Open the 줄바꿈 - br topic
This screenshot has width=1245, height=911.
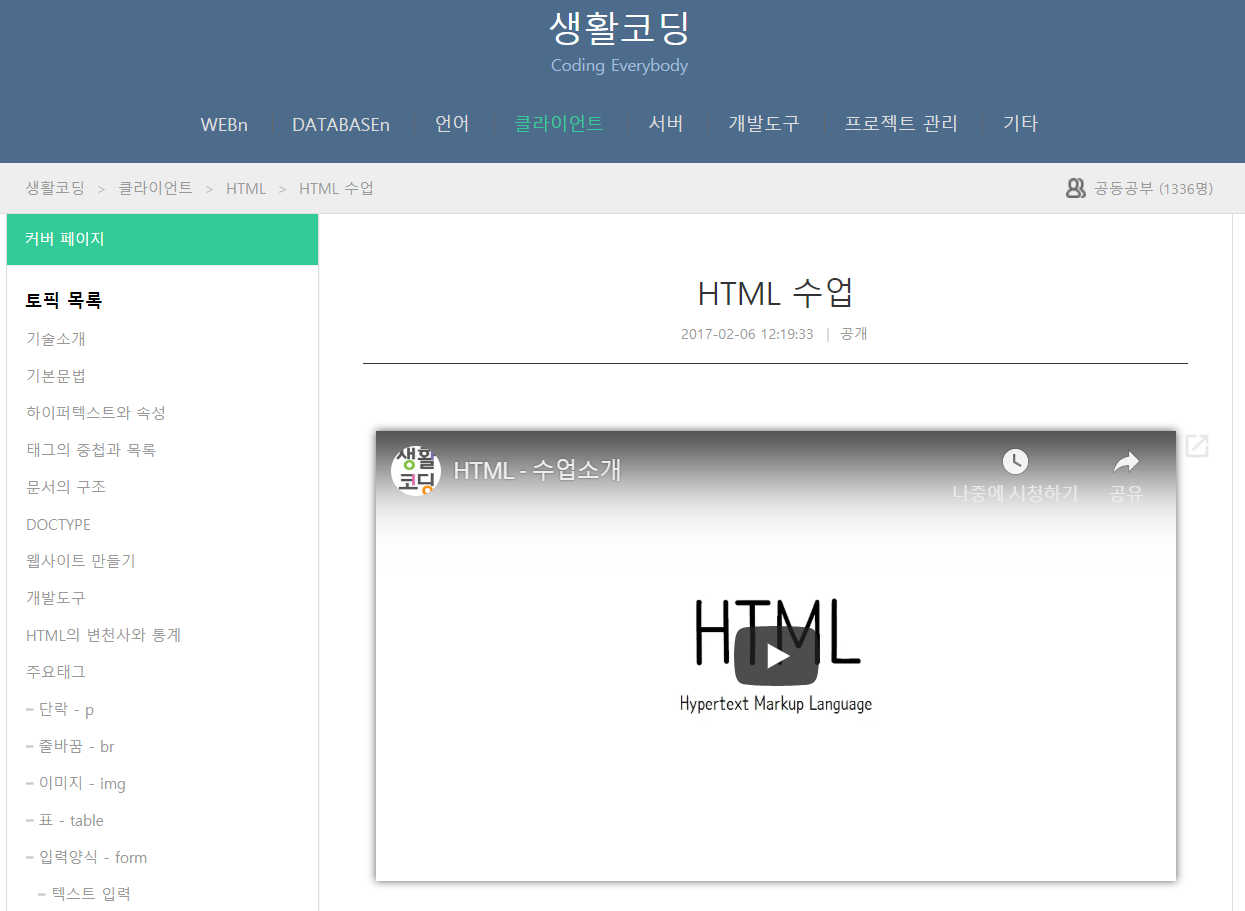[x=77, y=746]
